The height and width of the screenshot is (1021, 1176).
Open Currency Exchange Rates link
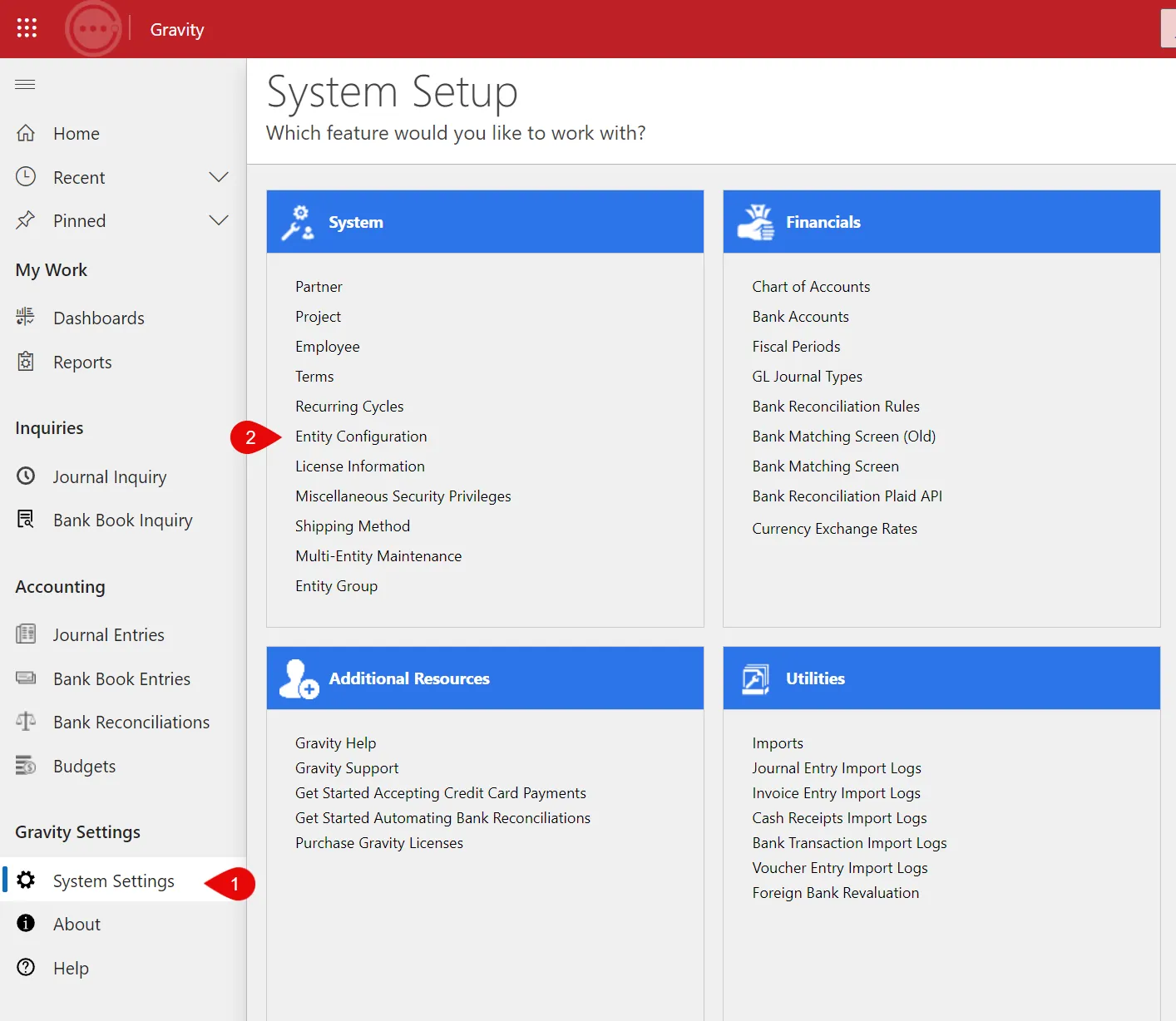coord(834,529)
